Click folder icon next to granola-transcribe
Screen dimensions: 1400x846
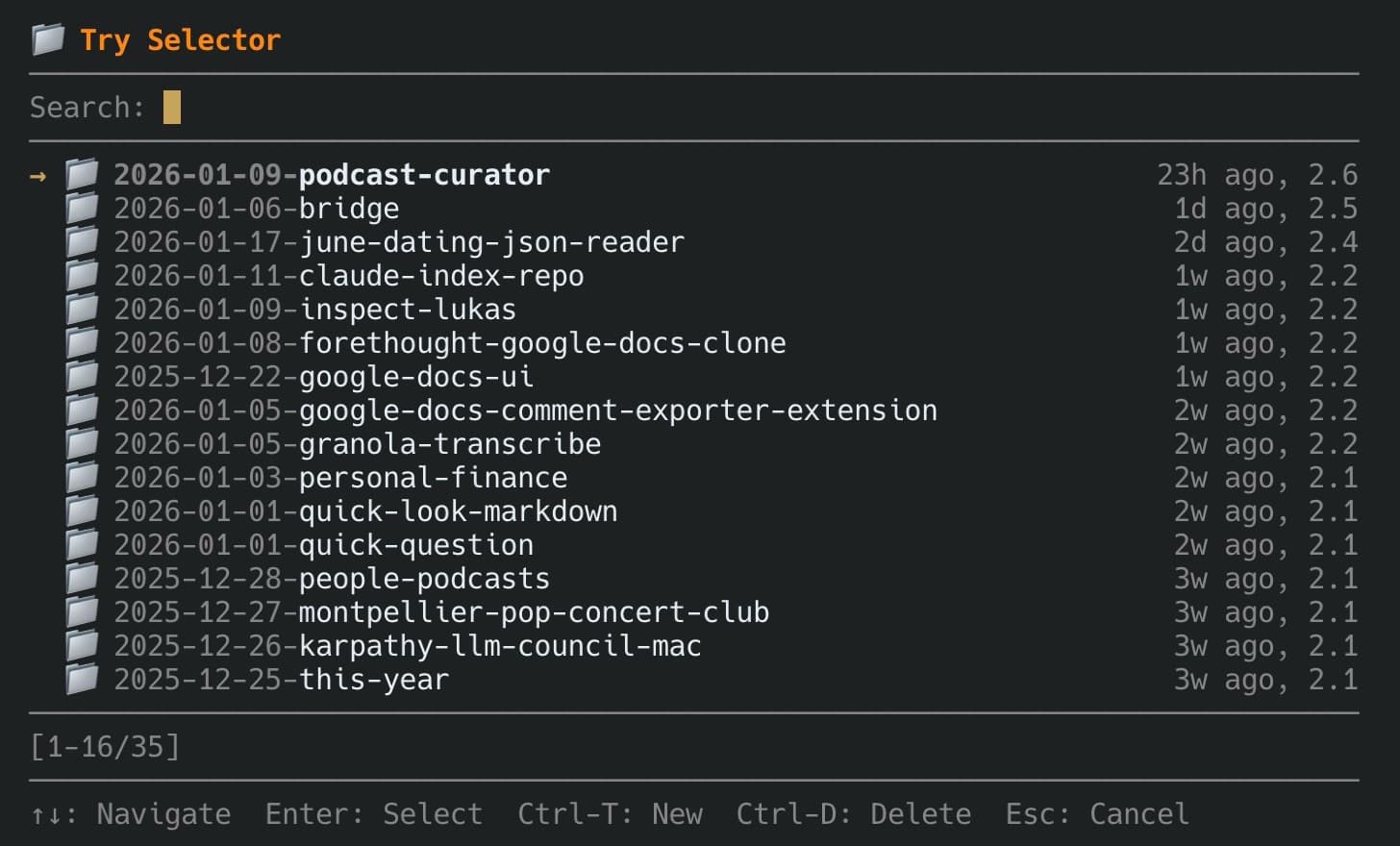82,443
